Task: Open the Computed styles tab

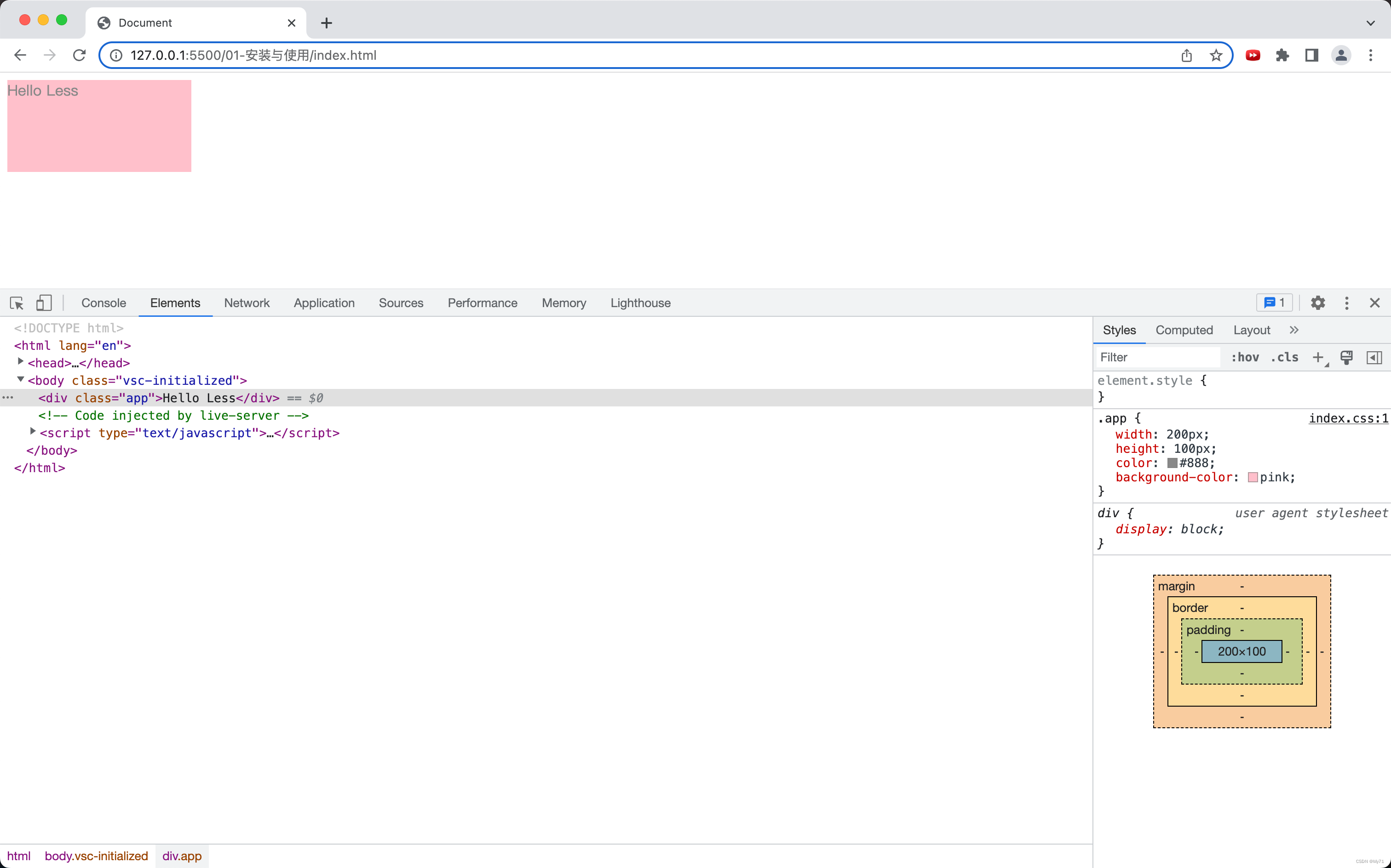Action: (x=1184, y=330)
